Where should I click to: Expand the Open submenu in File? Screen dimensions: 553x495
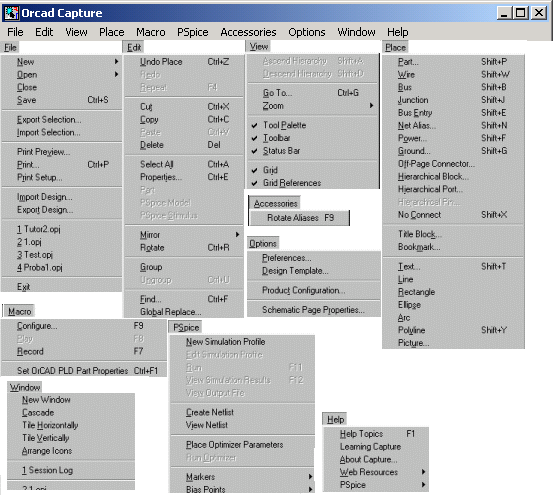[117, 74]
